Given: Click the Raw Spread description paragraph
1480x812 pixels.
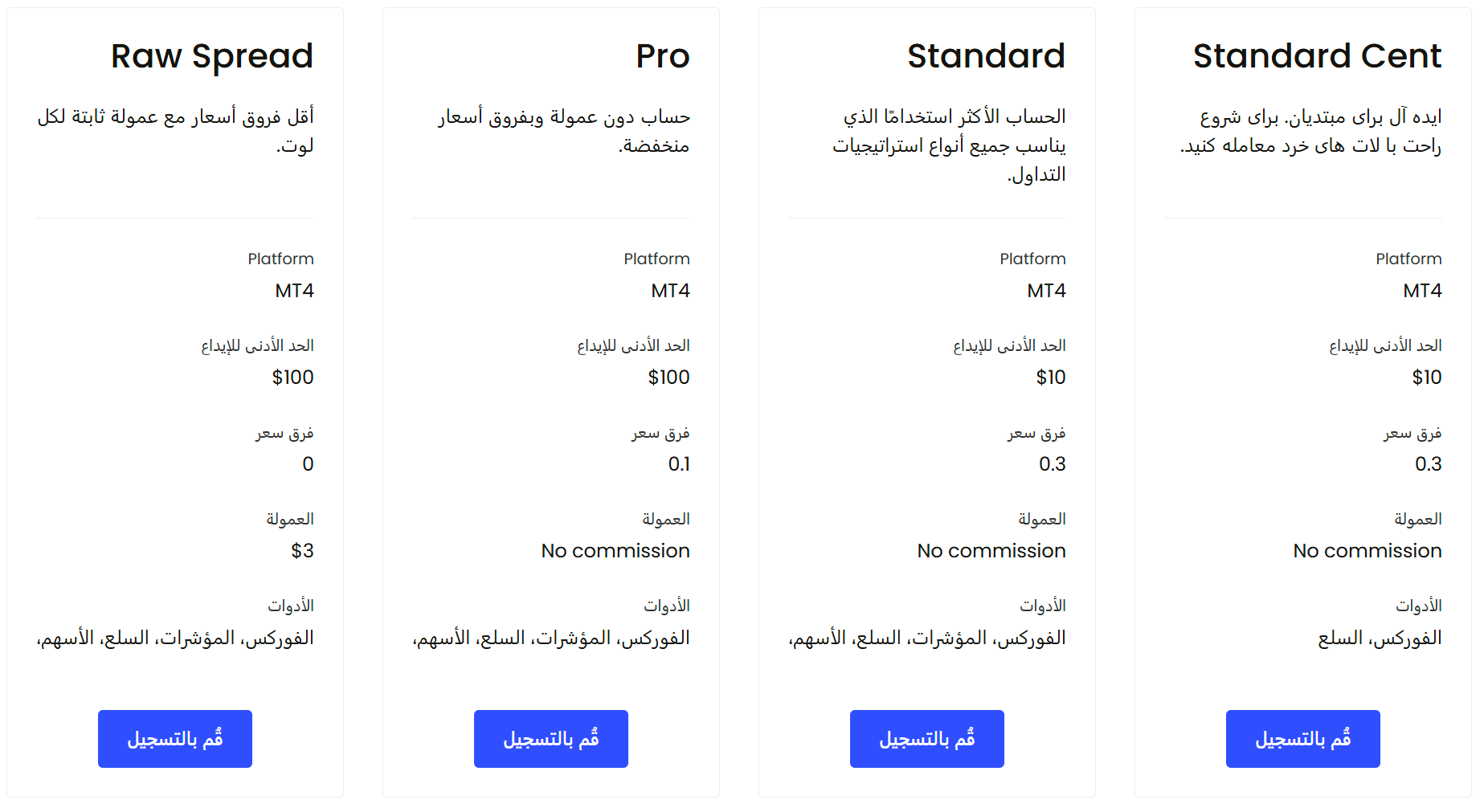Looking at the screenshot, I should point(175,131).
